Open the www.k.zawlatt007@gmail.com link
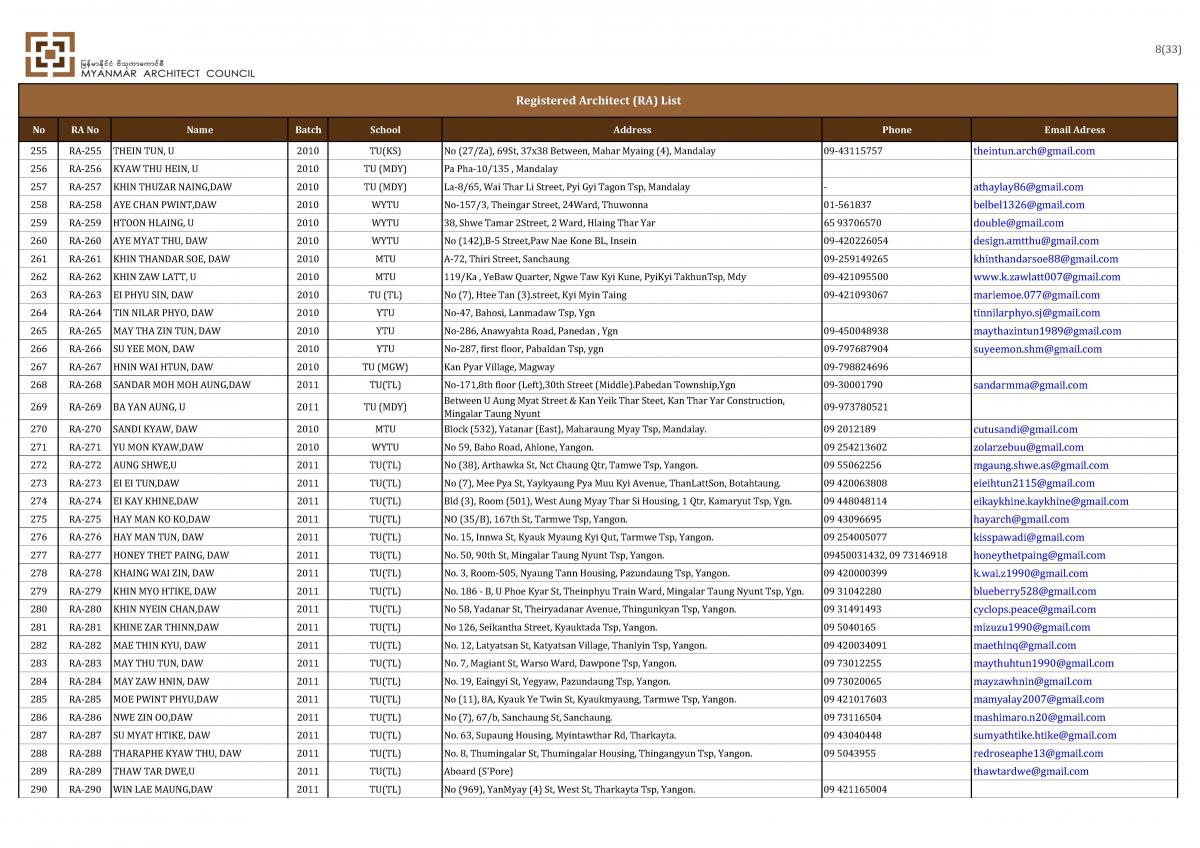This screenshot has width=1200, height=848. [1047, 277]
